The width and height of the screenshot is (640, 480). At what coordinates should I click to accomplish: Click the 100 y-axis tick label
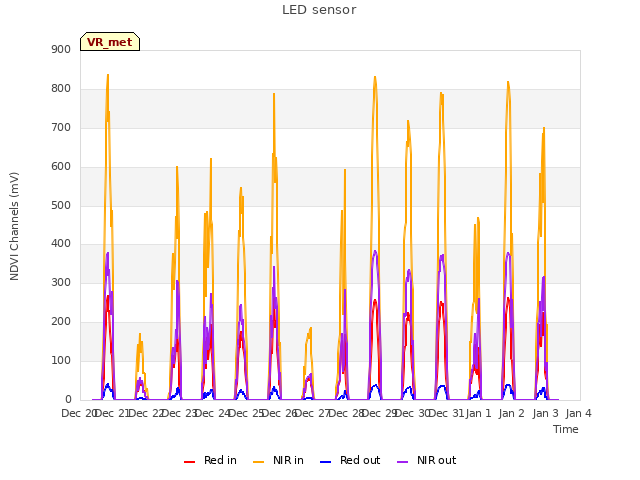(x=61, y=360)
